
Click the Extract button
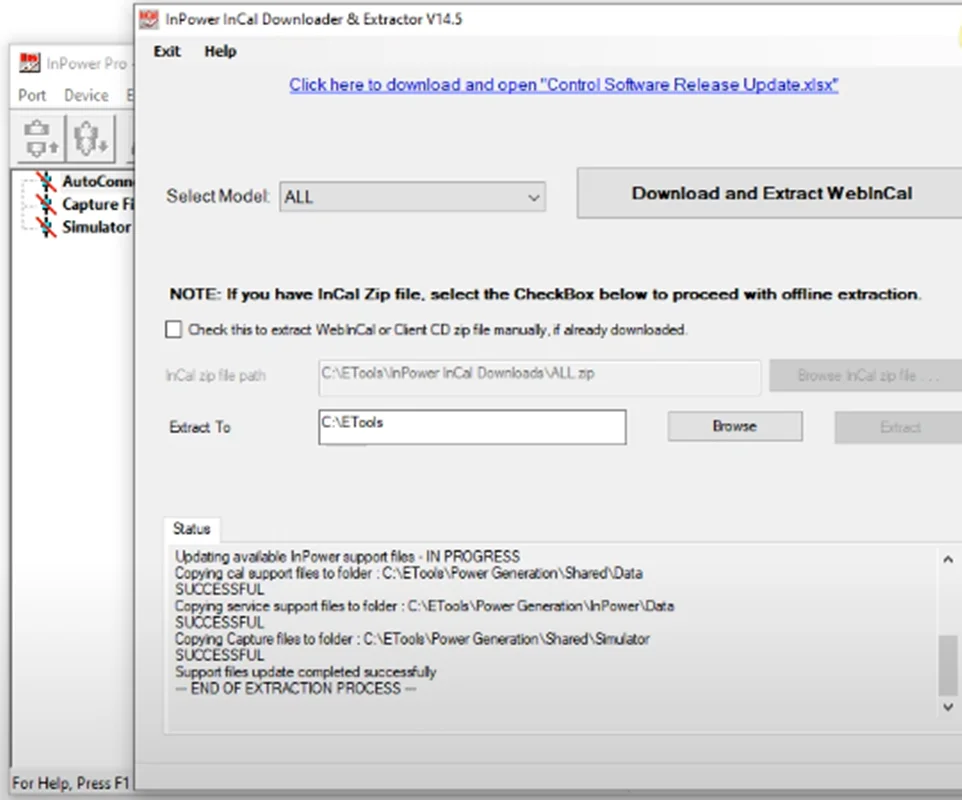point(898,428)
